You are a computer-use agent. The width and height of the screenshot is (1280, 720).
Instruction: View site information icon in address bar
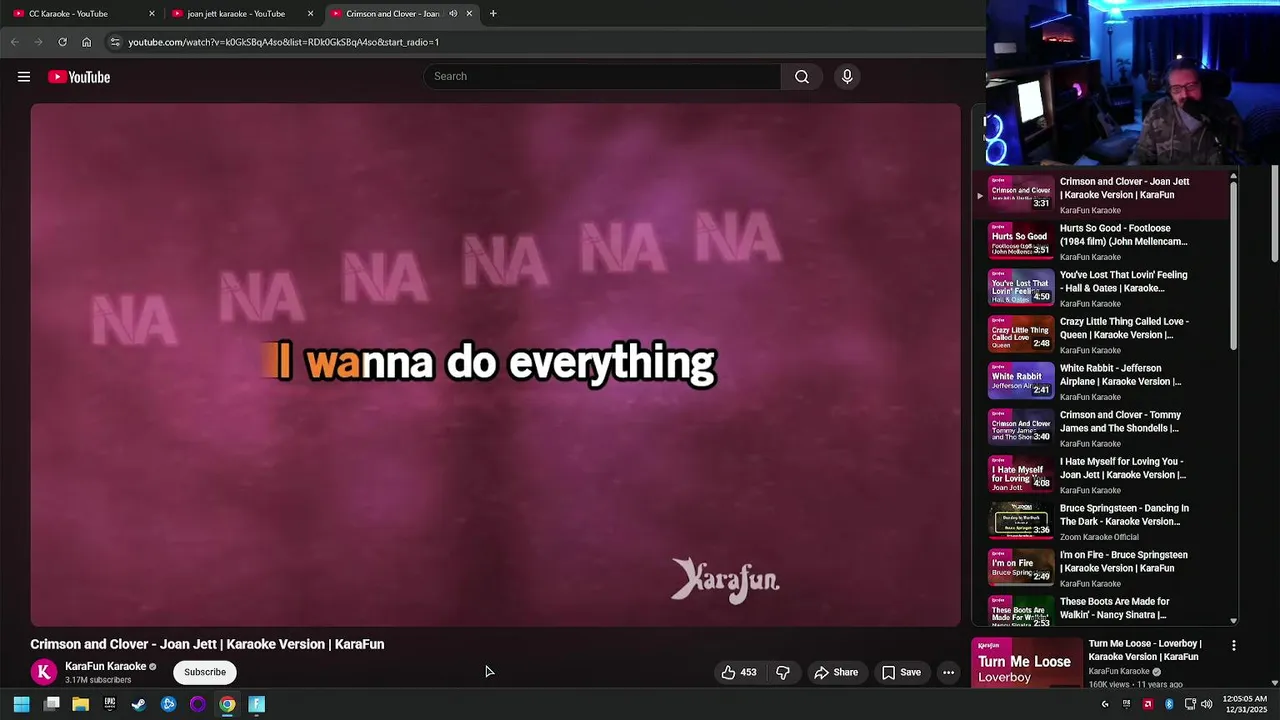click(x=115, y=42)
